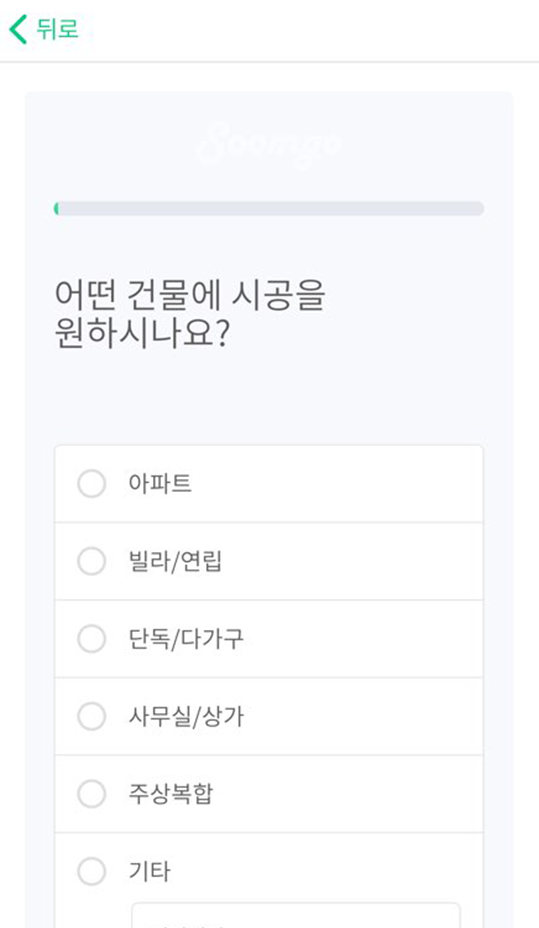539x928 pixels.
Task: Tap the green back chevron arrow
Action: (18, 29)
